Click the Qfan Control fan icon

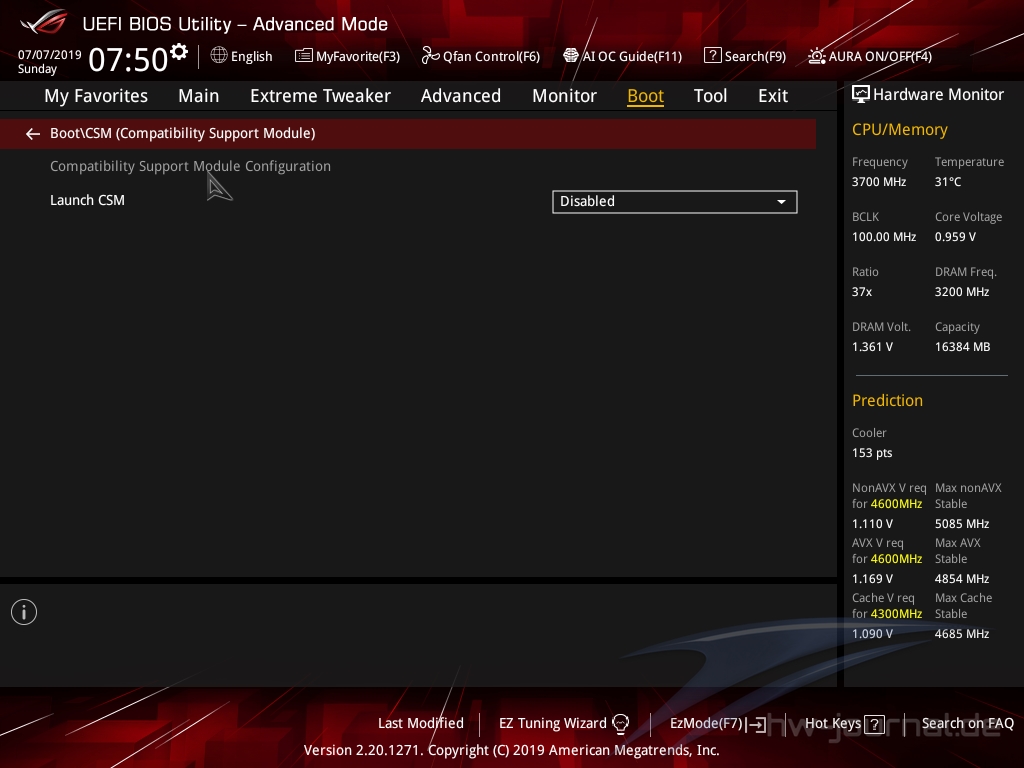(x=430, y=56)
